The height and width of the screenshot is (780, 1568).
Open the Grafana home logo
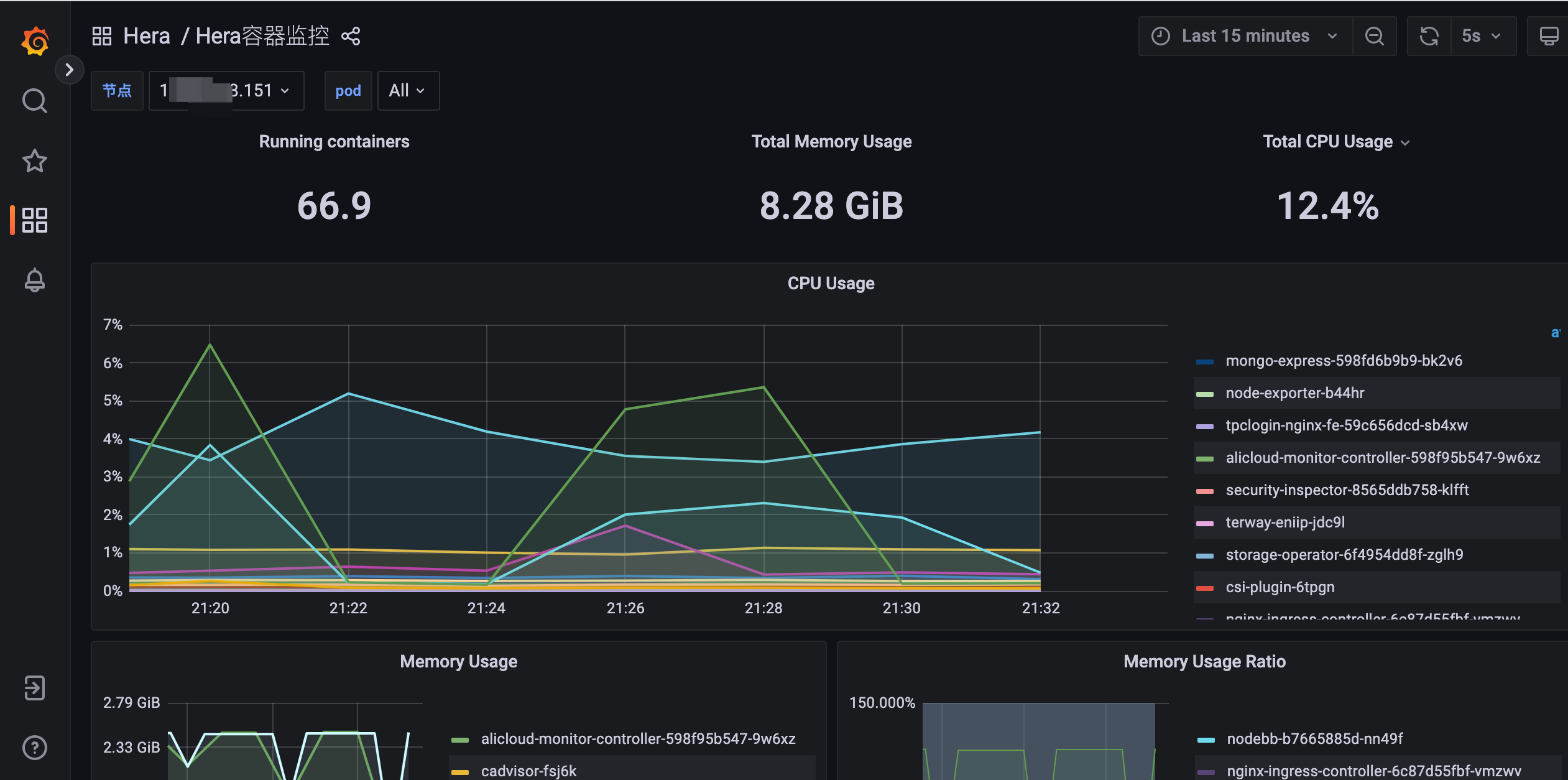point(35,41)
